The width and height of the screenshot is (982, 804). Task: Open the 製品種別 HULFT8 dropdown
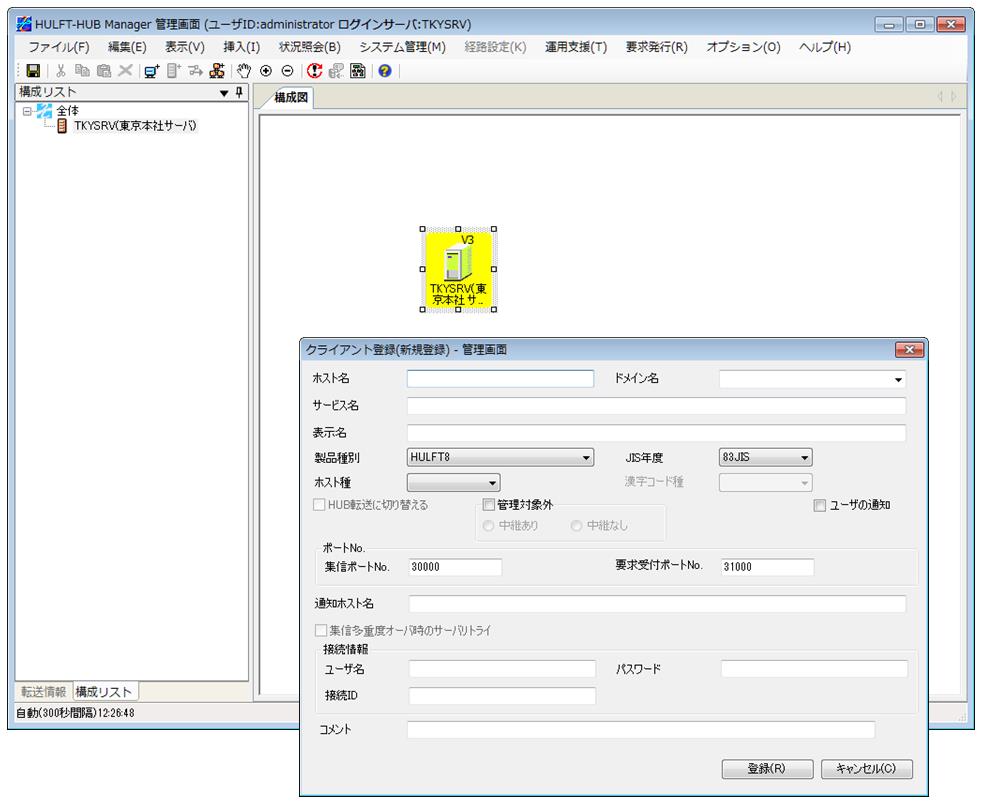[x=586, y=458]
